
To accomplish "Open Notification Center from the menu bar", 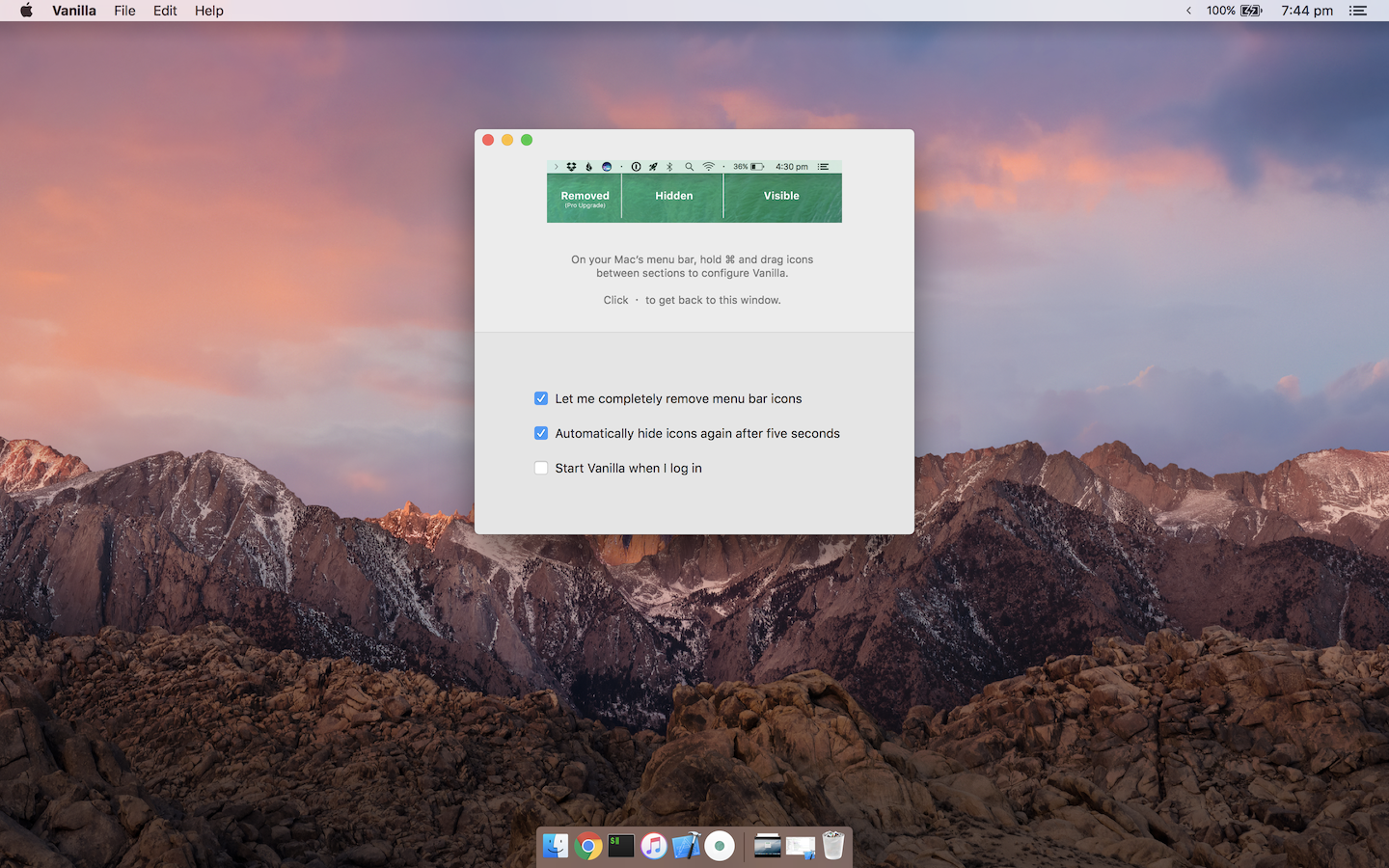I will coord(1358,11).
